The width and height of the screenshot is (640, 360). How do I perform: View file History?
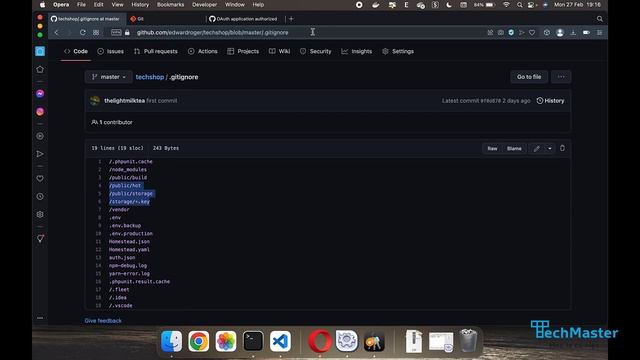[550, 100]
